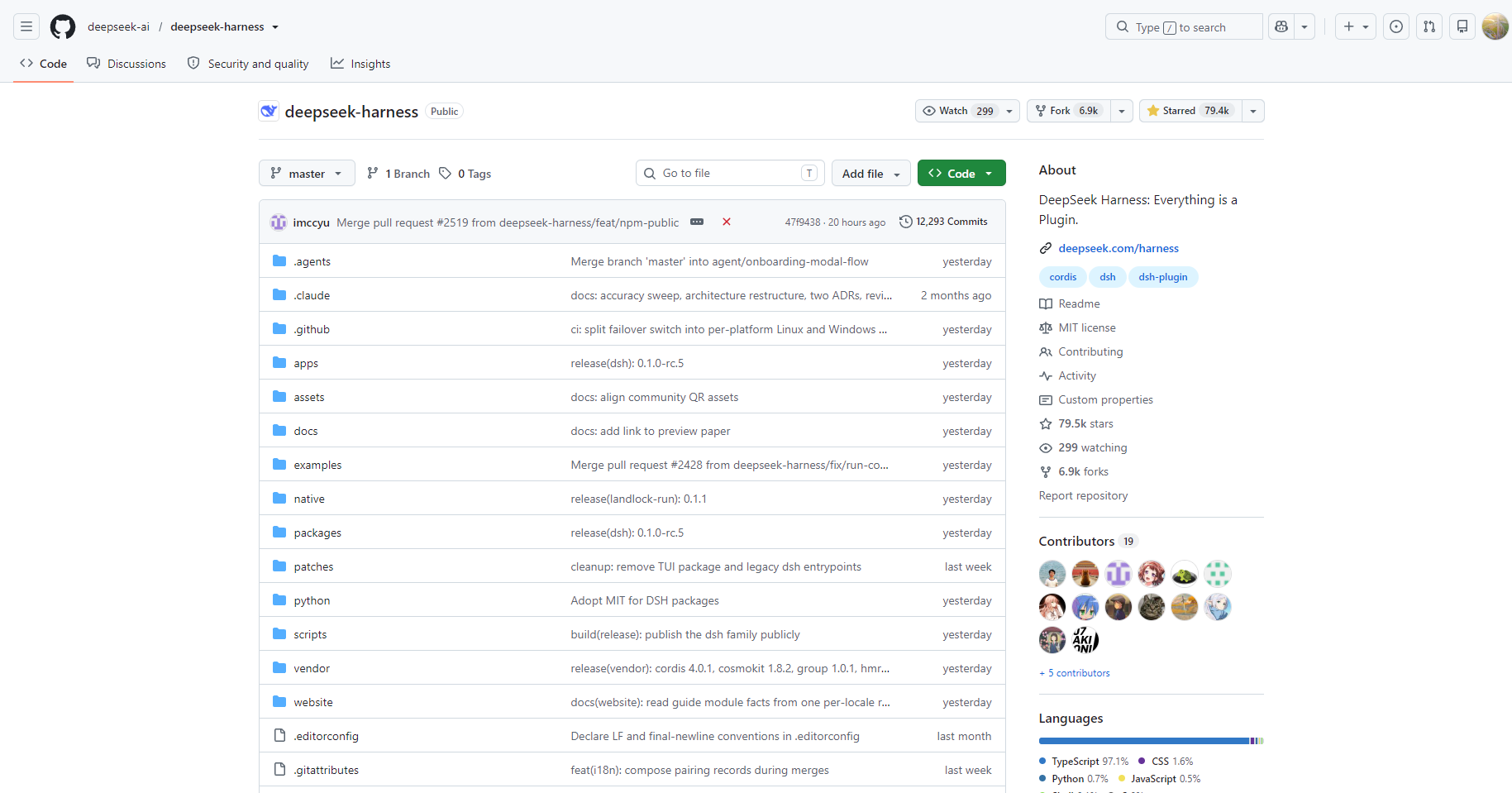This screenshot has width=1512, height=793.
Task: Expand the Copilot options caret
Action: point(1305,26)
